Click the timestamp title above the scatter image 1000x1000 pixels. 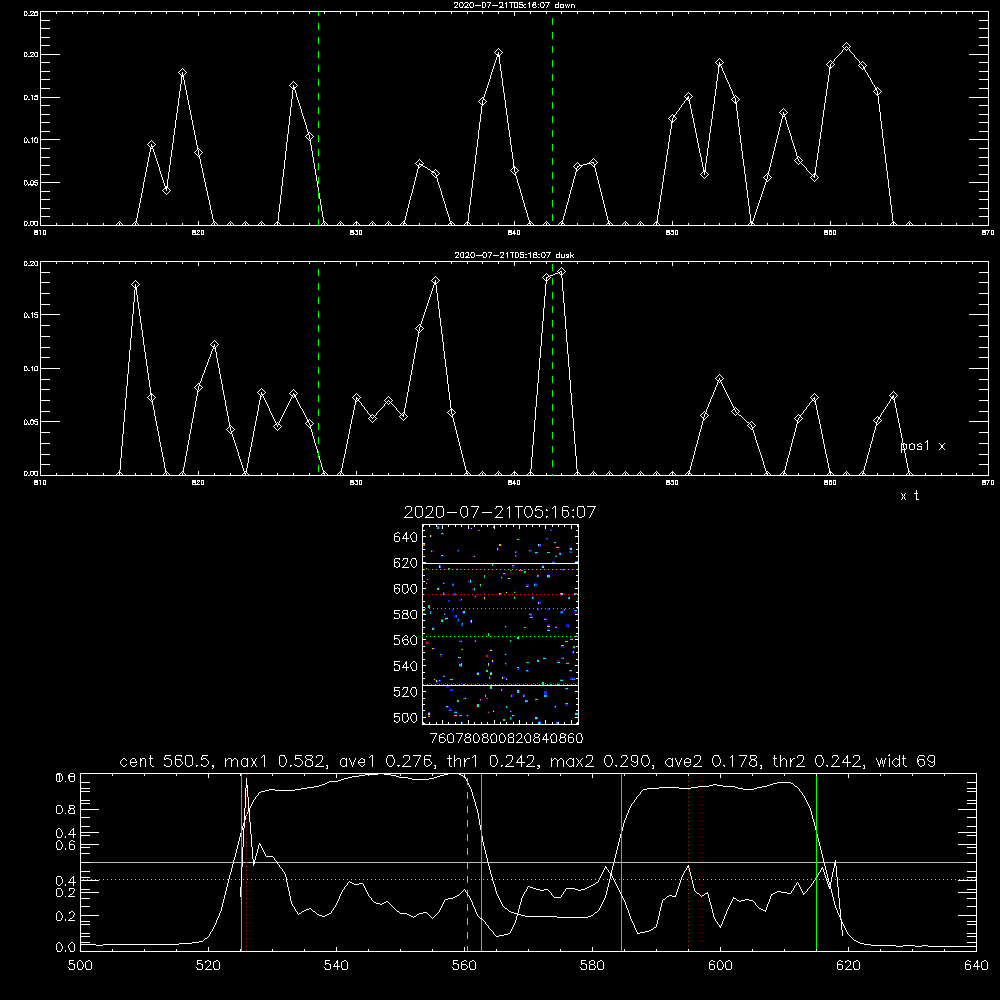point(500,512)
